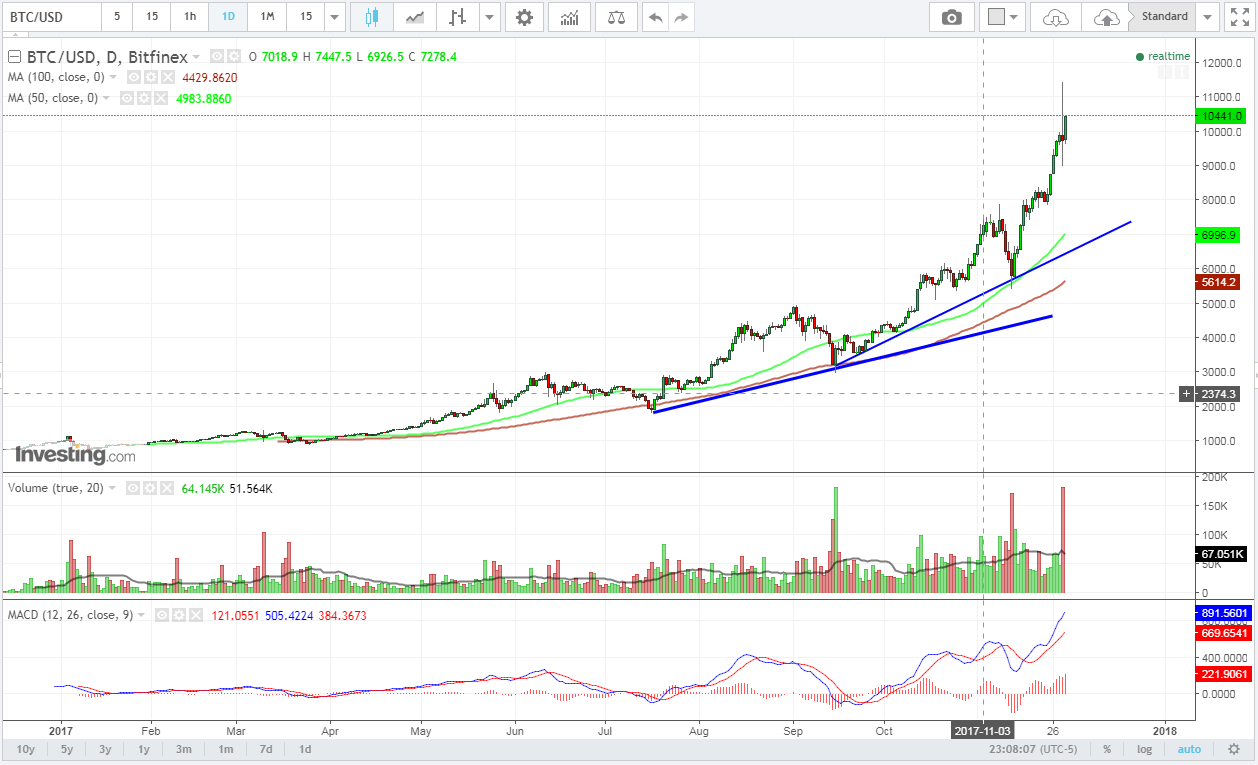Save chart to cloud (download arrow)

(x=1056, y=17)
